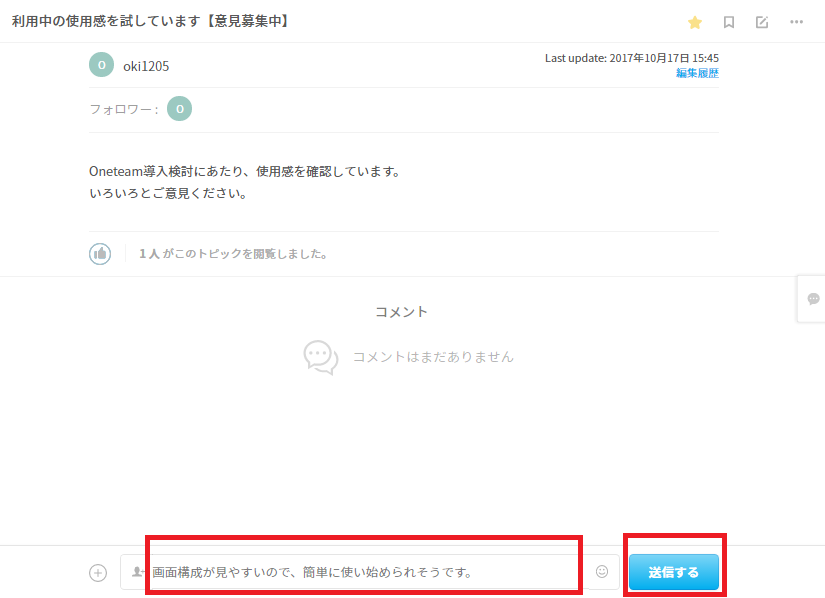The image size is (825, 598).
Task: Click the empty-comments speech bubble illustration
Action: click(319, 358)
